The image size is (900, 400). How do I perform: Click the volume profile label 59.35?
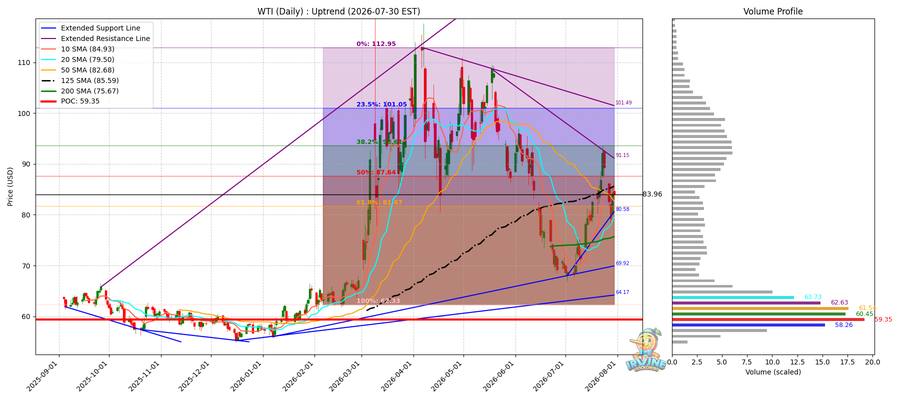click(884, 320)
